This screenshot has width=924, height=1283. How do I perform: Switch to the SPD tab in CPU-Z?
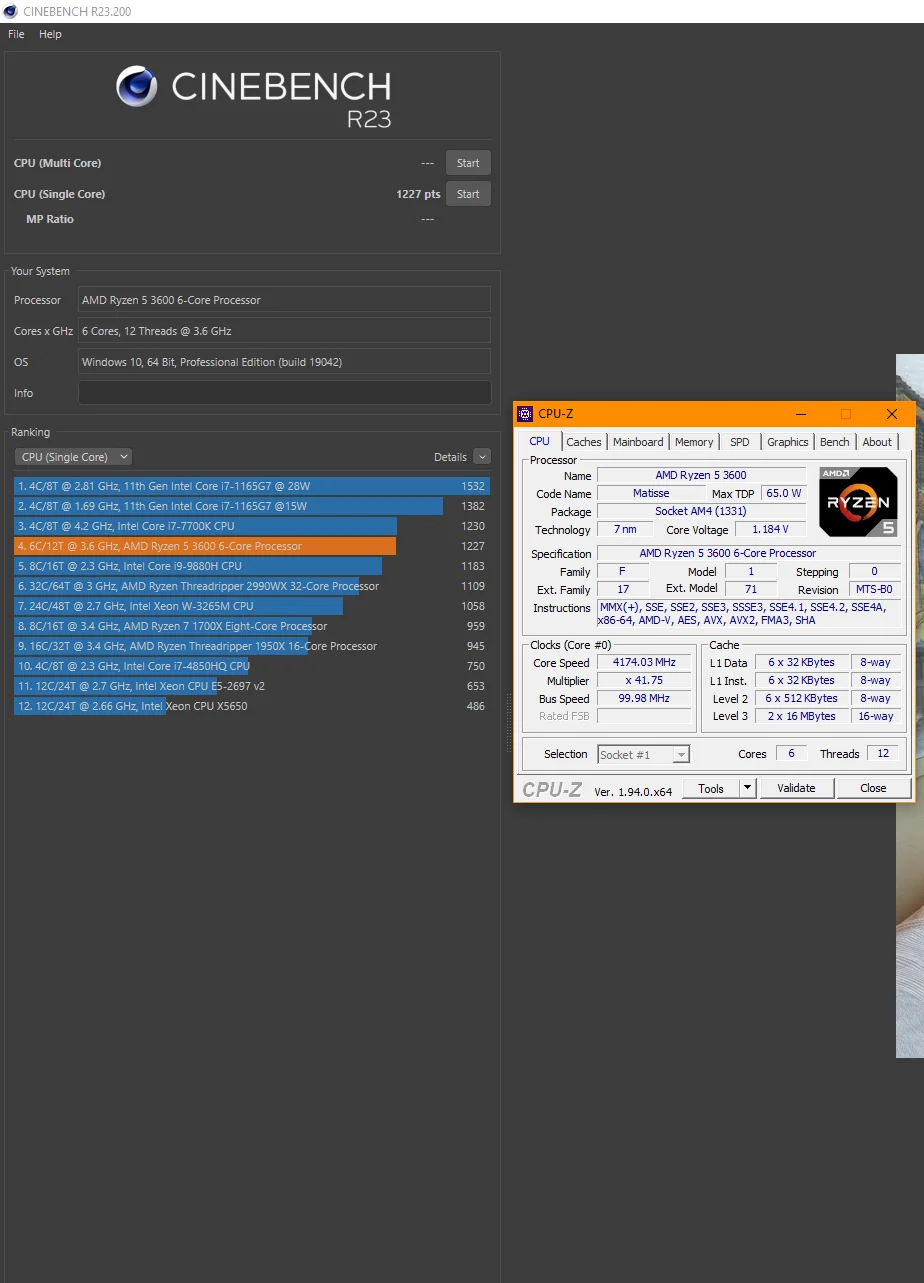point(740,442)
